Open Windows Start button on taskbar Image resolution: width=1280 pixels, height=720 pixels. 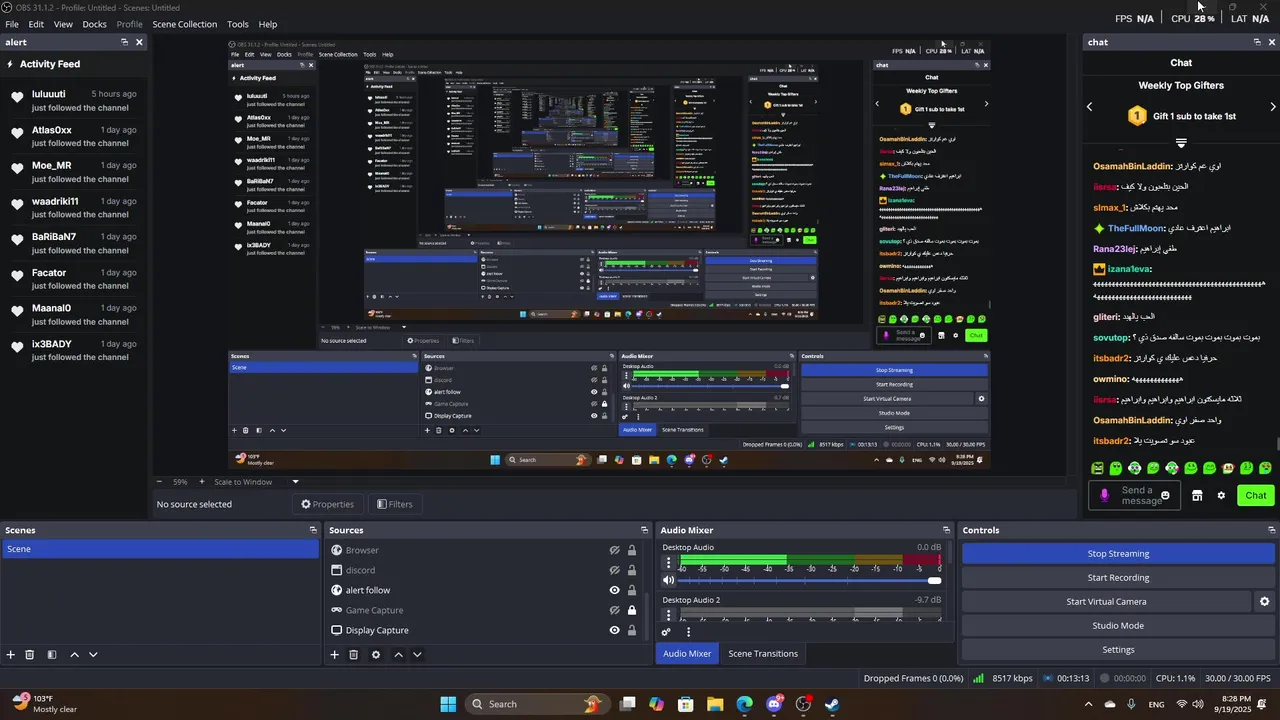point(448,704)
